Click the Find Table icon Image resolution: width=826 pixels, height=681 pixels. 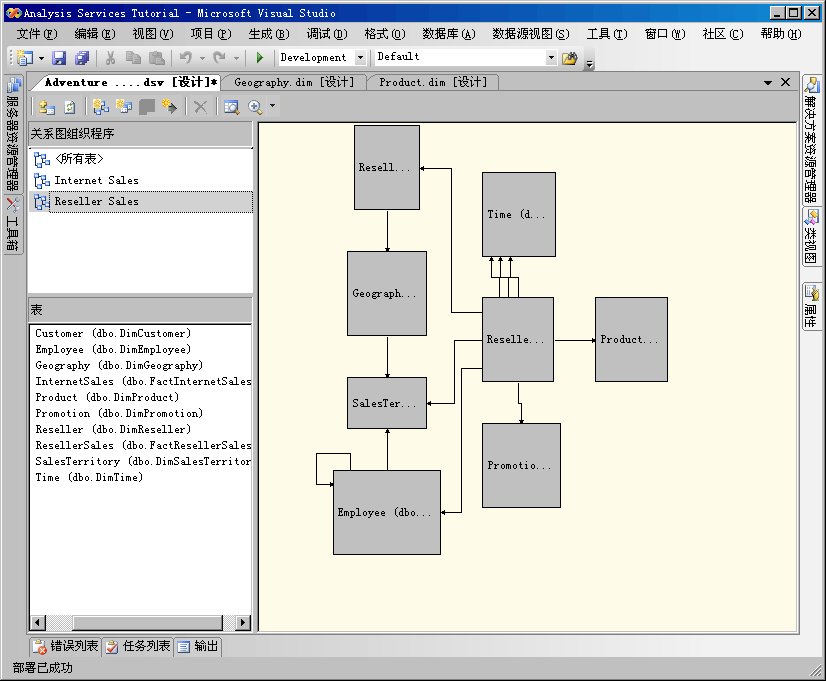pos(231,107)
